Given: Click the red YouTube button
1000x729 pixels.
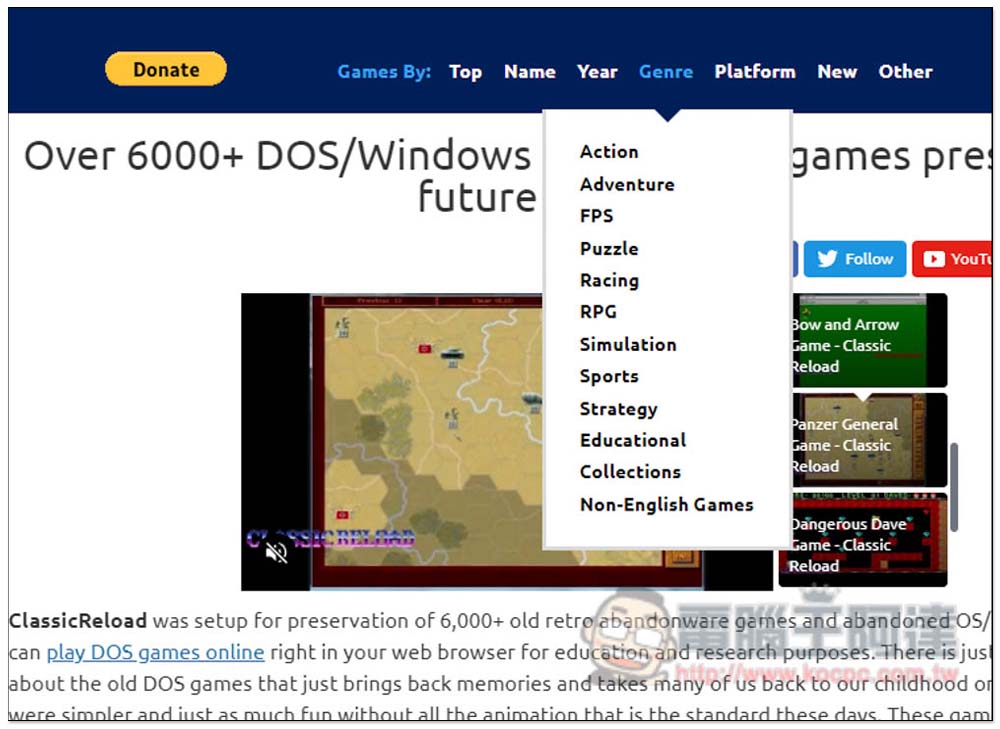Looking at the screenshot, I should [955, 259].
